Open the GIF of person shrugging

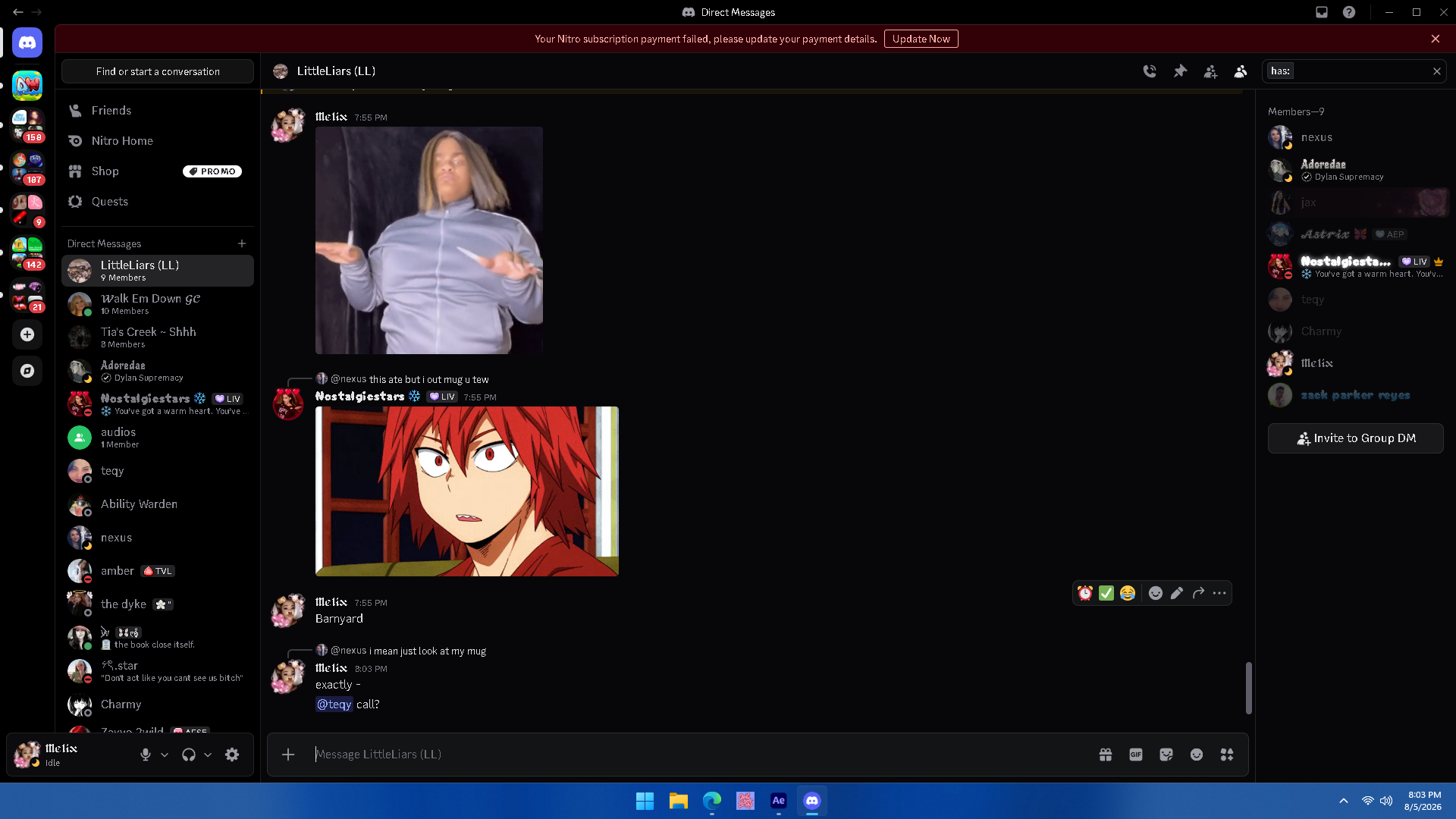(x=429, y=240)
